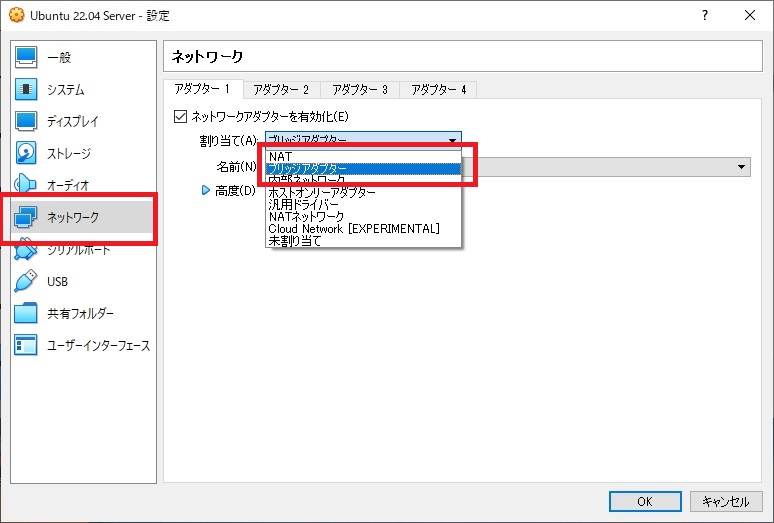Screen dimensions: 774x523
Task: Open the 名前 dropdown arrow
Action: (741, 167)
